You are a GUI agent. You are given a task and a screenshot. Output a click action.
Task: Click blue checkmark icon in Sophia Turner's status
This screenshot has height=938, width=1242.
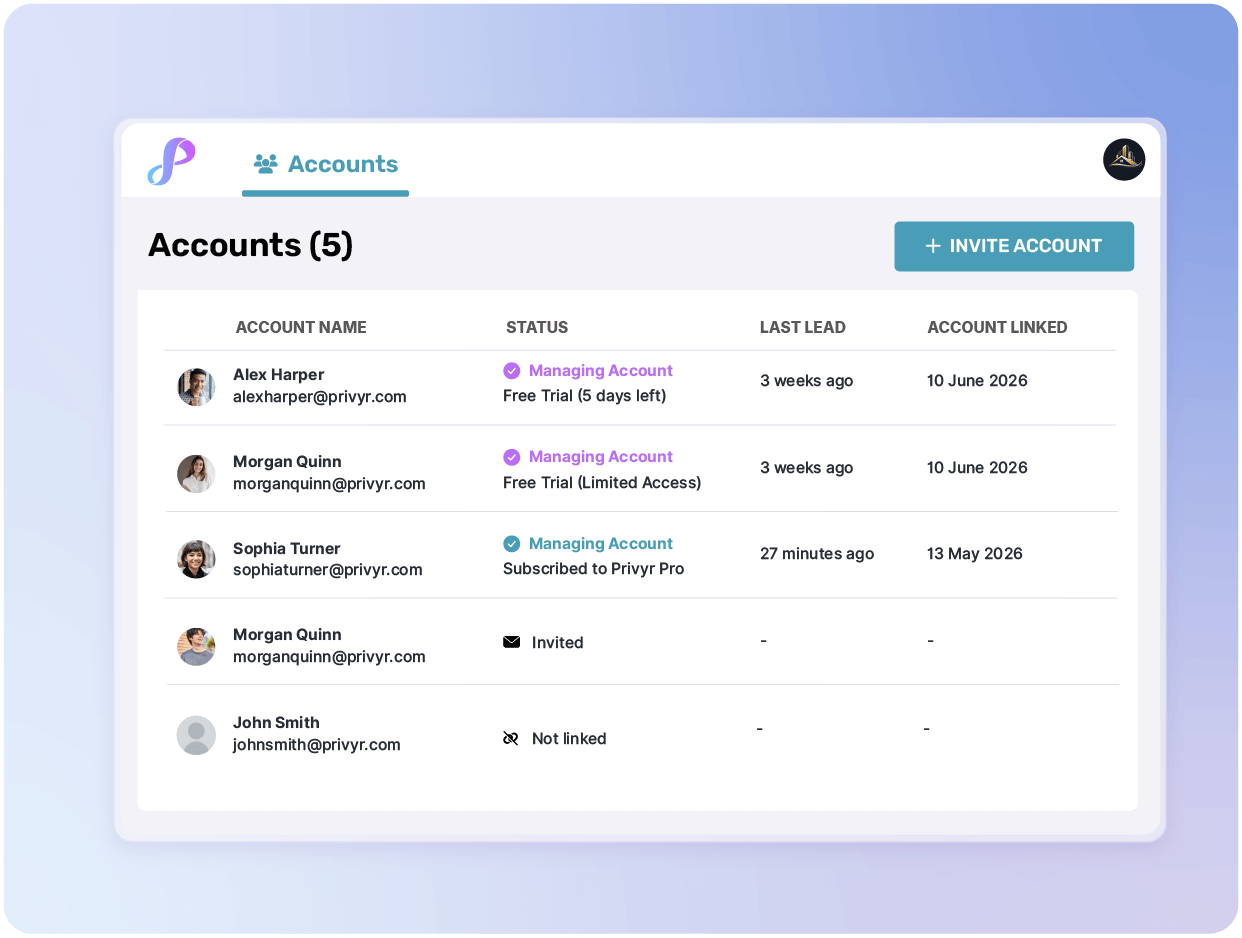tap(511, 544)
